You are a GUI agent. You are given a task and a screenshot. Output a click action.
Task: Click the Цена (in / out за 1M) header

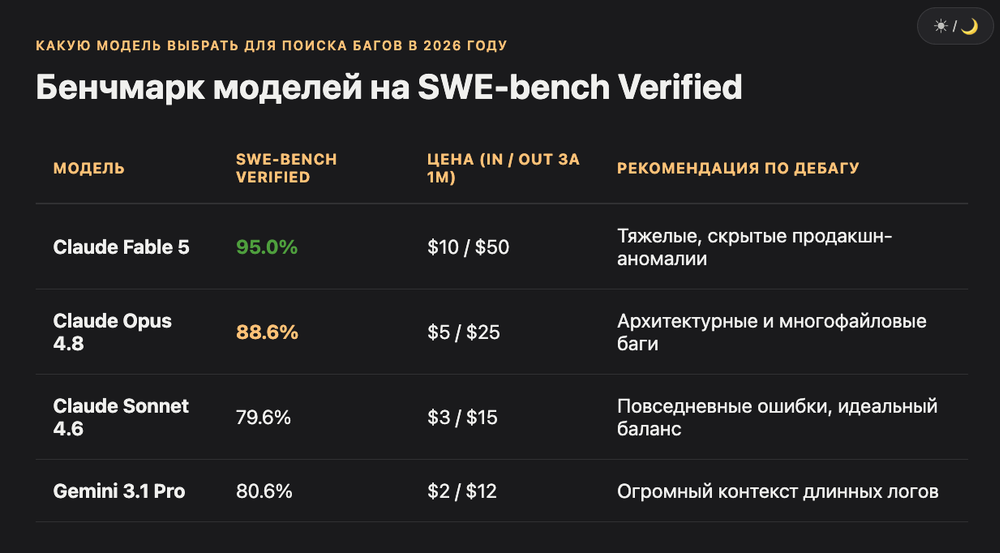click(503, 168)
